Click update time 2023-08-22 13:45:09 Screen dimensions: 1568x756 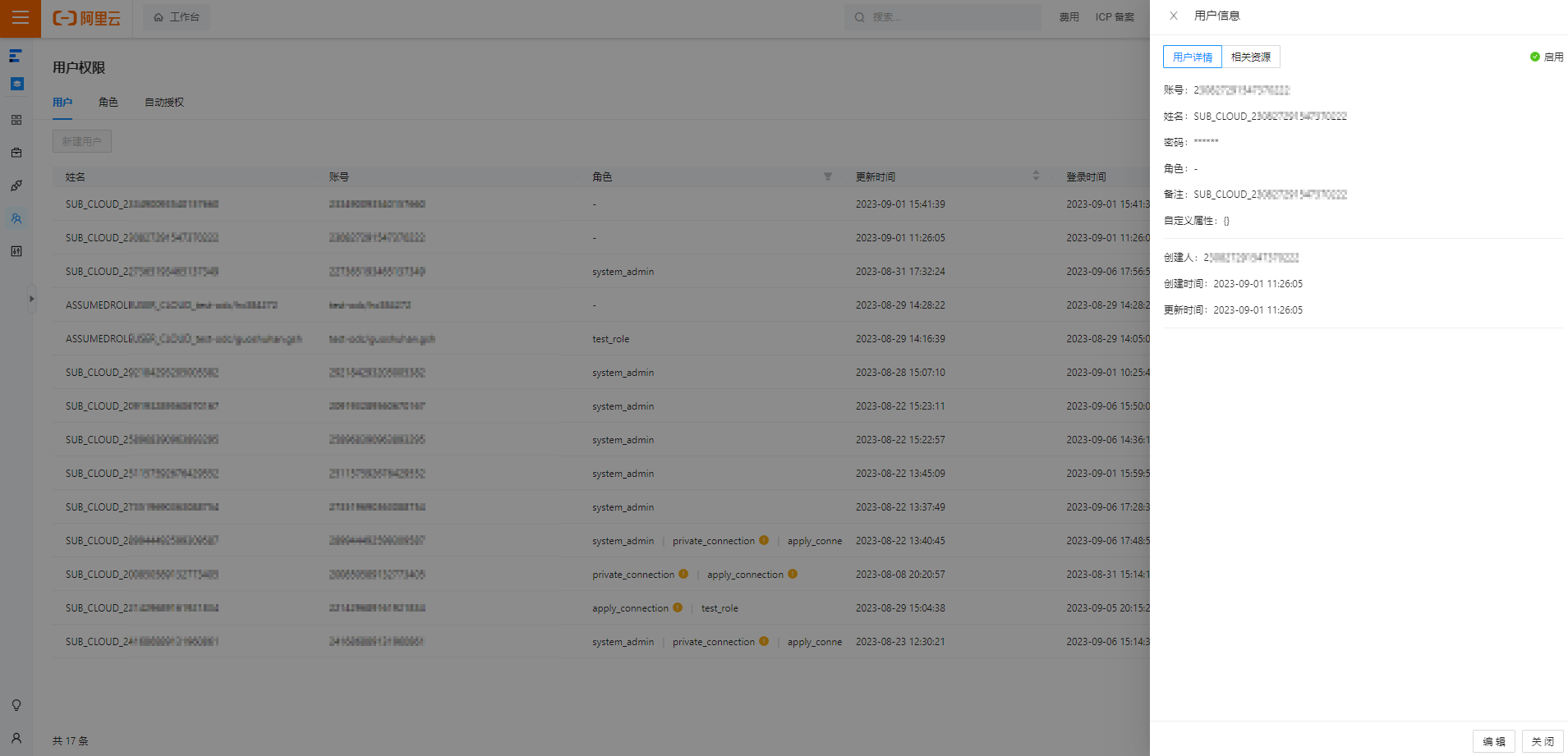pyautogui.click(x=900, y=473)
